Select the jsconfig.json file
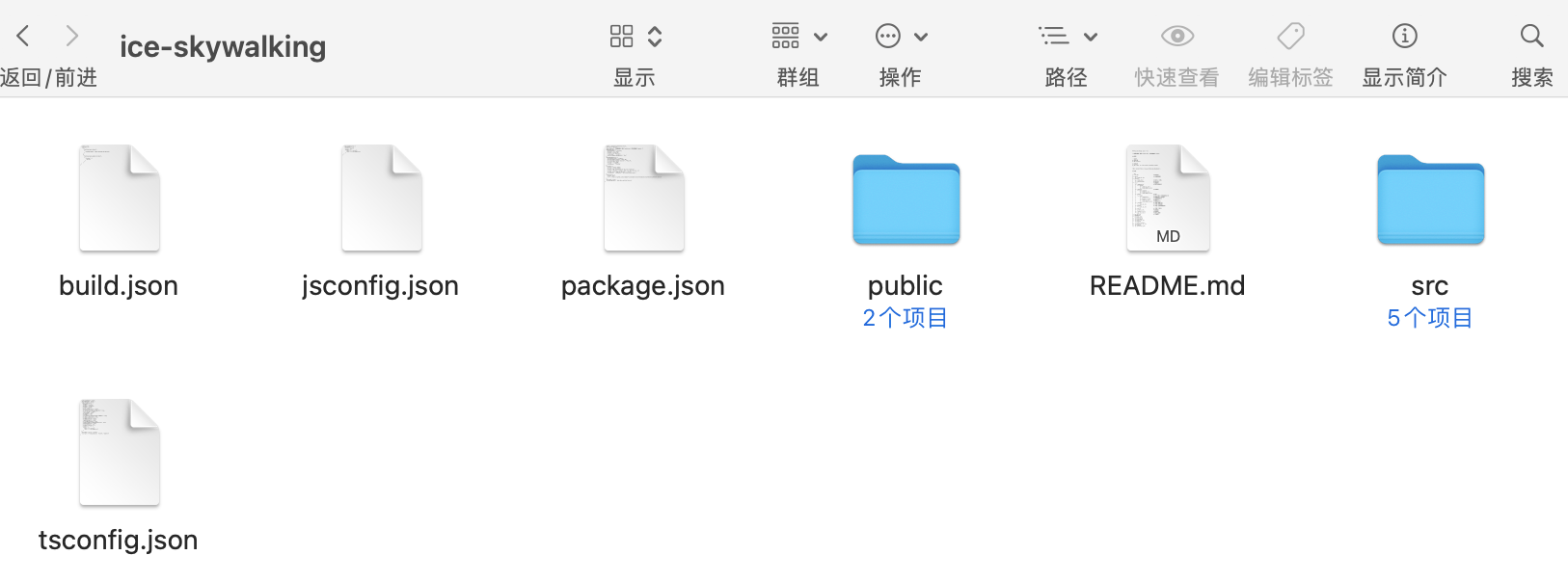Screen dimensions: 1568x582 [381, 198]
